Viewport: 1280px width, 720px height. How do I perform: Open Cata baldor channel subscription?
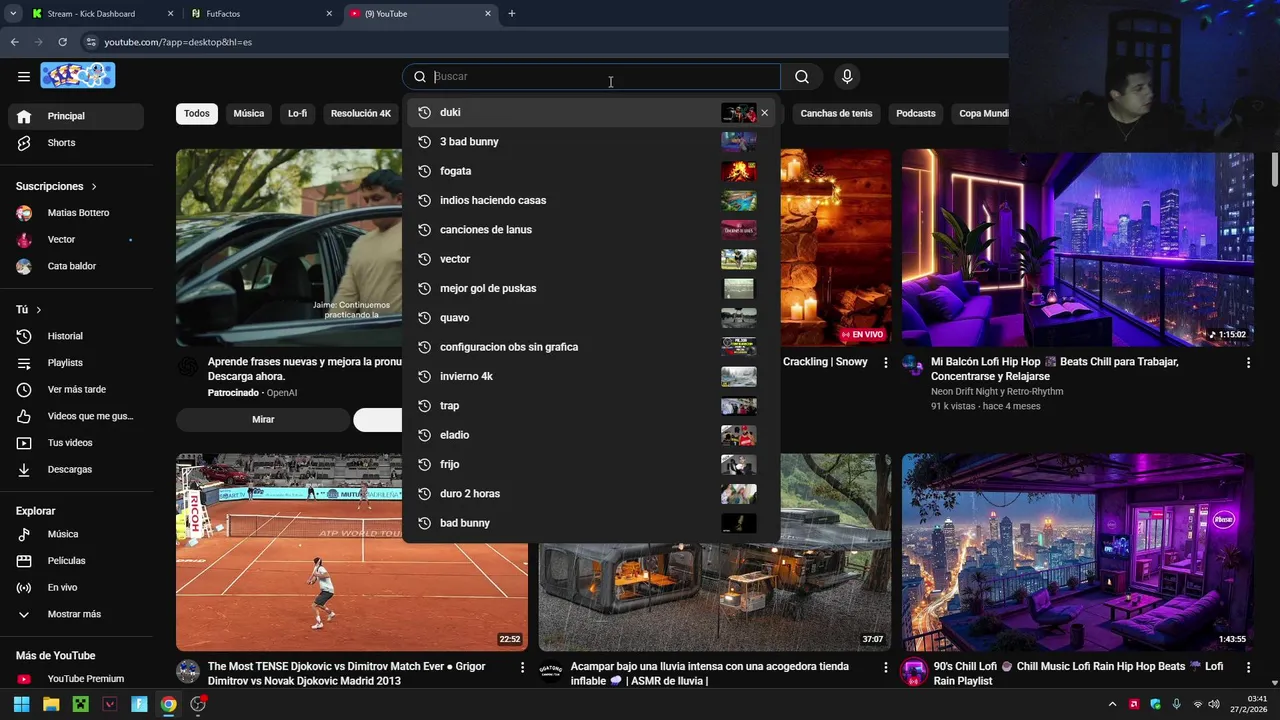pyautogui.click(x=76, y=266)
